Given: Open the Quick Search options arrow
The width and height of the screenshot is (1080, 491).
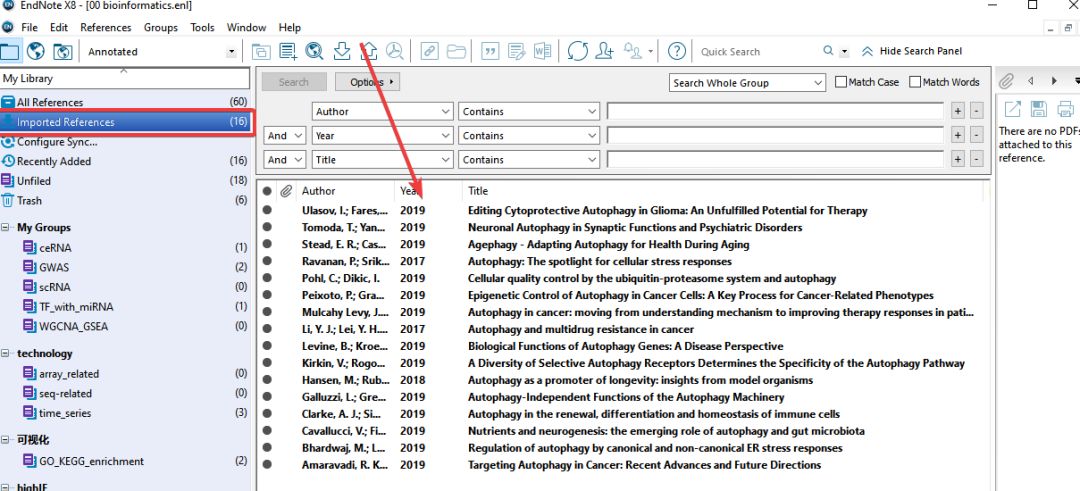Looking at the screenshot, I should tap(844, 52).
